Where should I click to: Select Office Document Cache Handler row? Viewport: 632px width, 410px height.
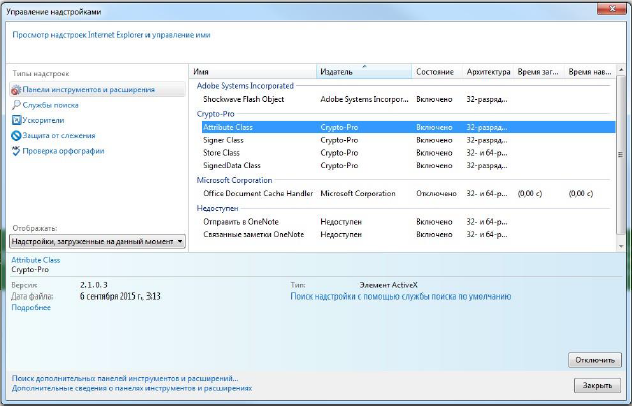[x=258, y=193]
